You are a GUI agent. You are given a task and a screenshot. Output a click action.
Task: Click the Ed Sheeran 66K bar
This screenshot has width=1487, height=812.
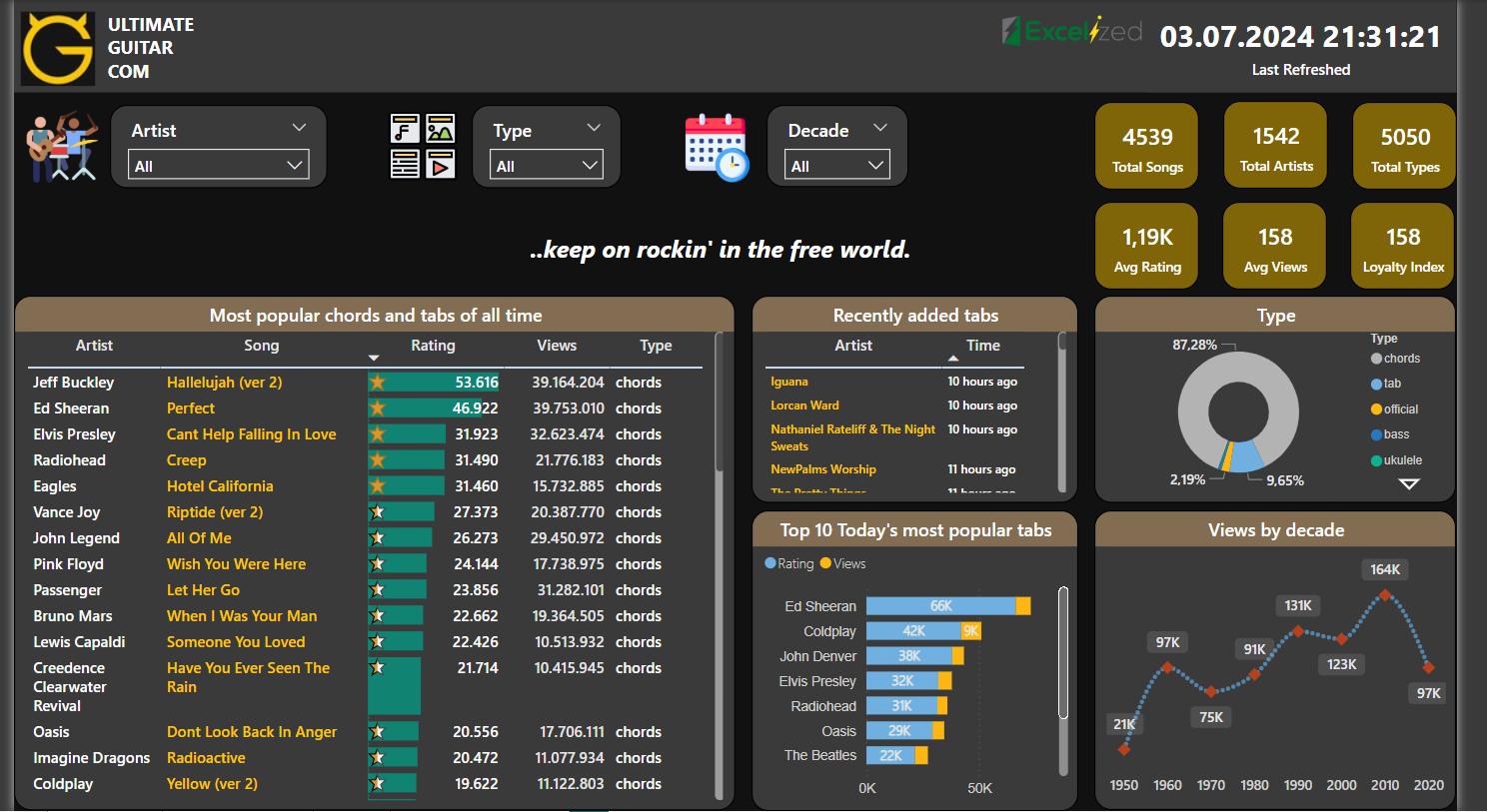pos(940,606)
